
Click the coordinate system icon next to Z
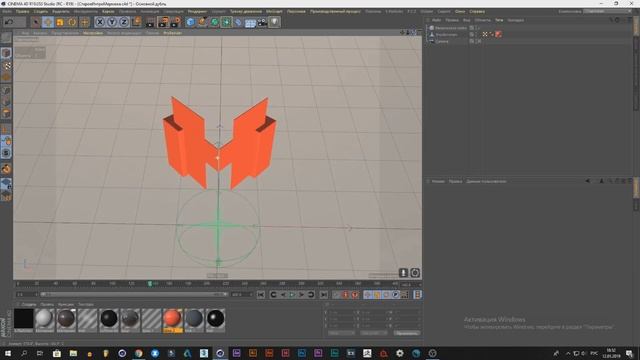click(x=136, y=21)
